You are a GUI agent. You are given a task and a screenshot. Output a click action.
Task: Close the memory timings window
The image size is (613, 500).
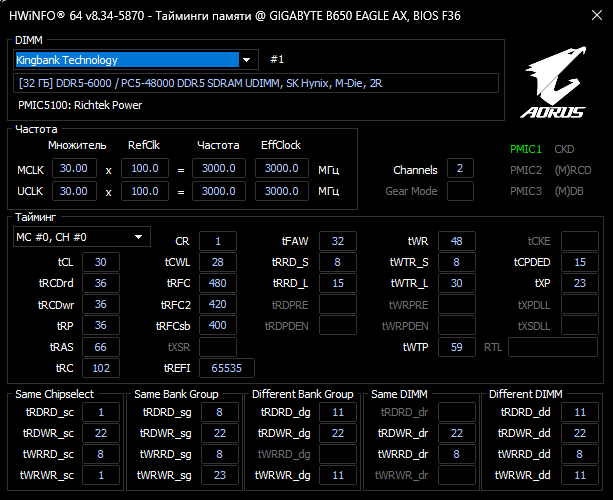coord(597,15)
